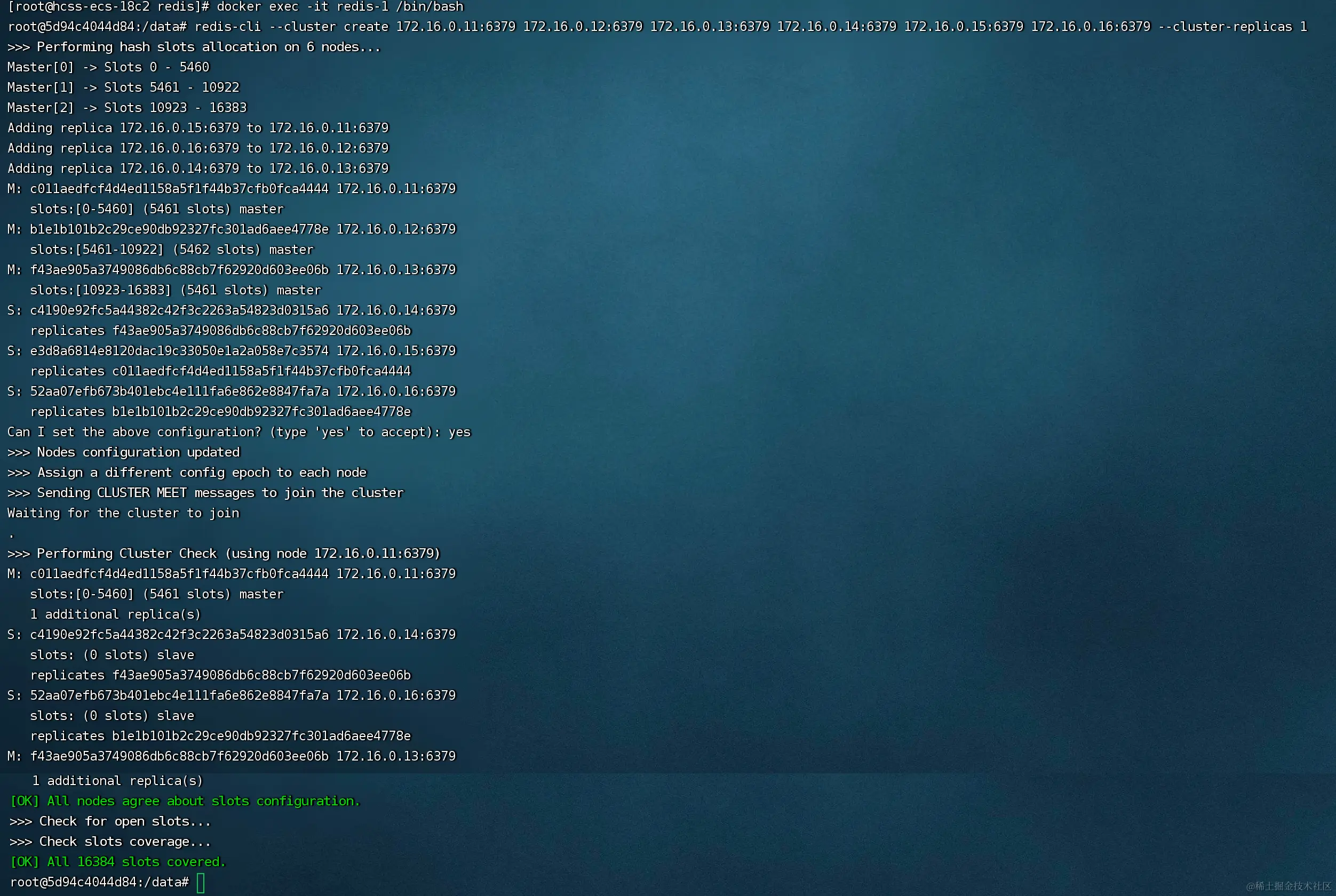This screenshot has width=1336, height=896.
Task: Click the watermark text in the bottom-right corner
Action: [x=1288, y=886]
